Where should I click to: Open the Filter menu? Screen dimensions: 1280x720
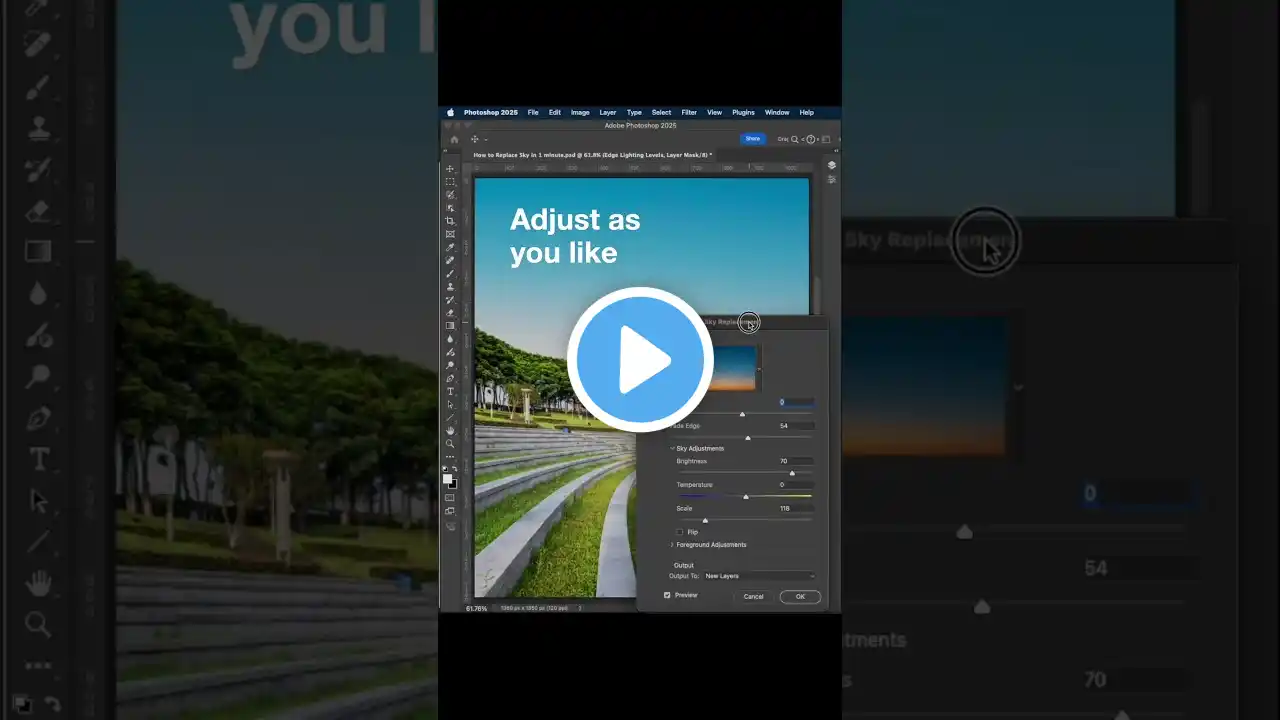pyautogui.click(x=689, y=112)
